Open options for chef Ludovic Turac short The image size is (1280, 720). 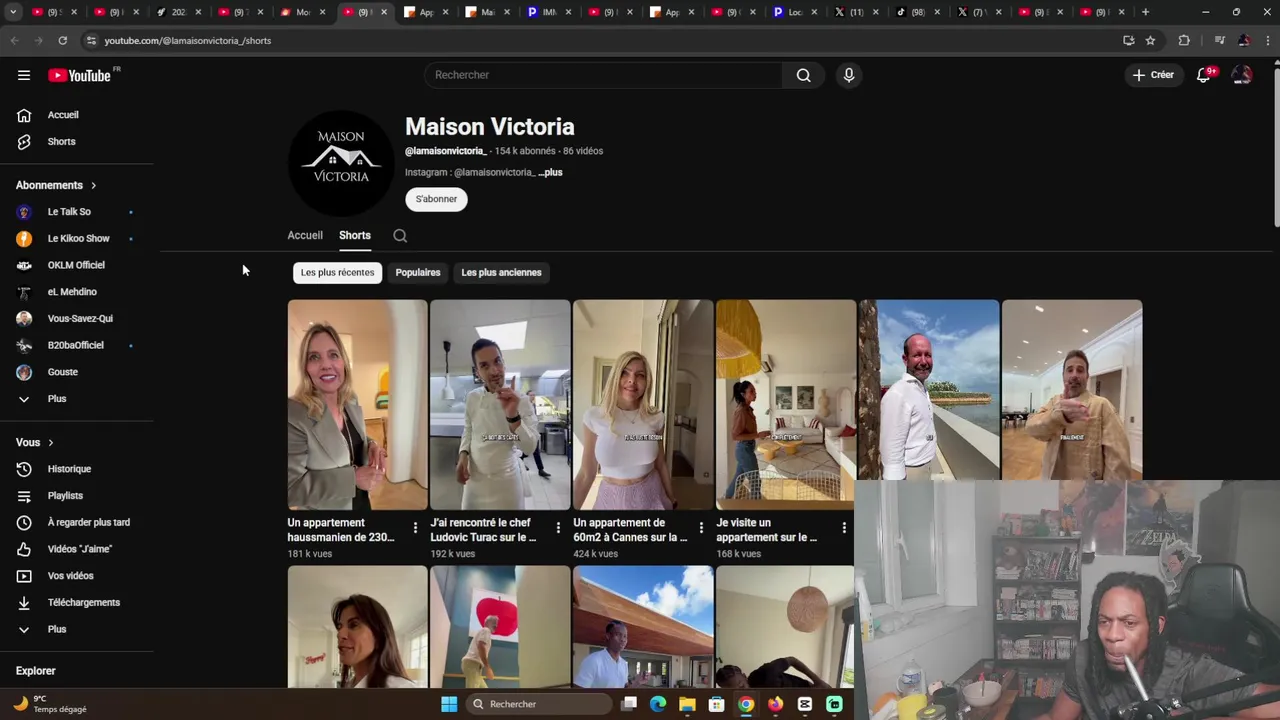[x=558, y=527]
